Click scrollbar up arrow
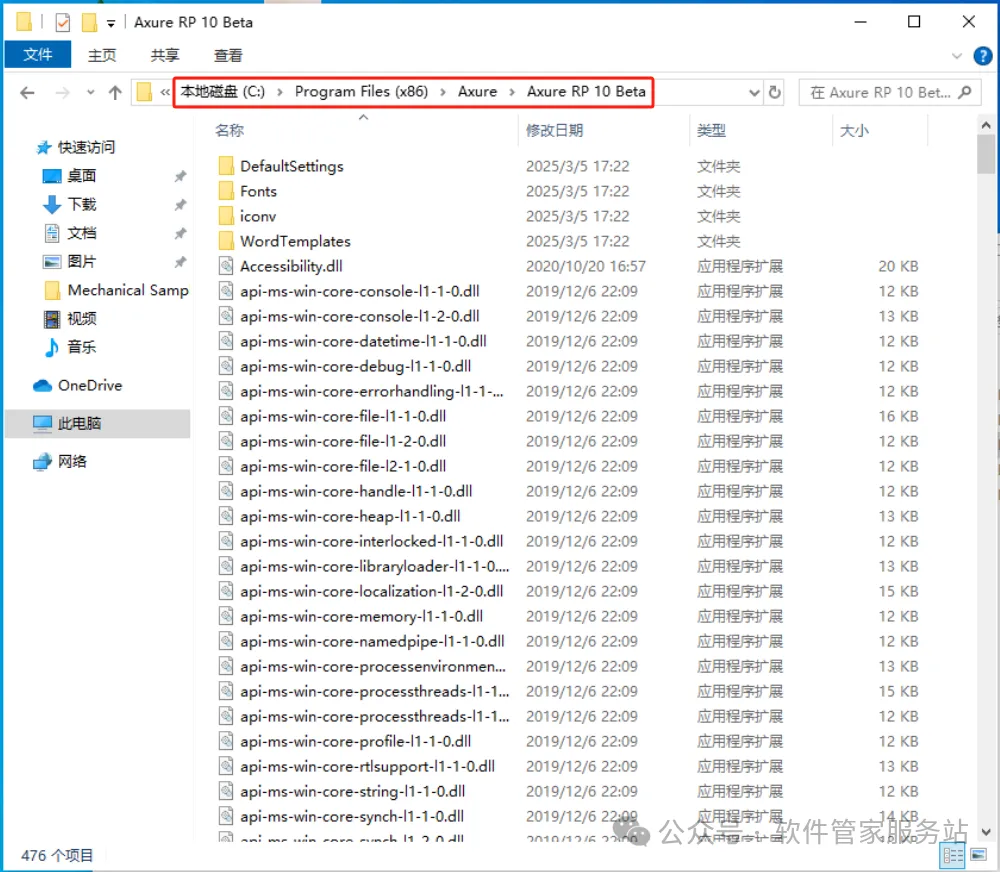 [986, 126]
